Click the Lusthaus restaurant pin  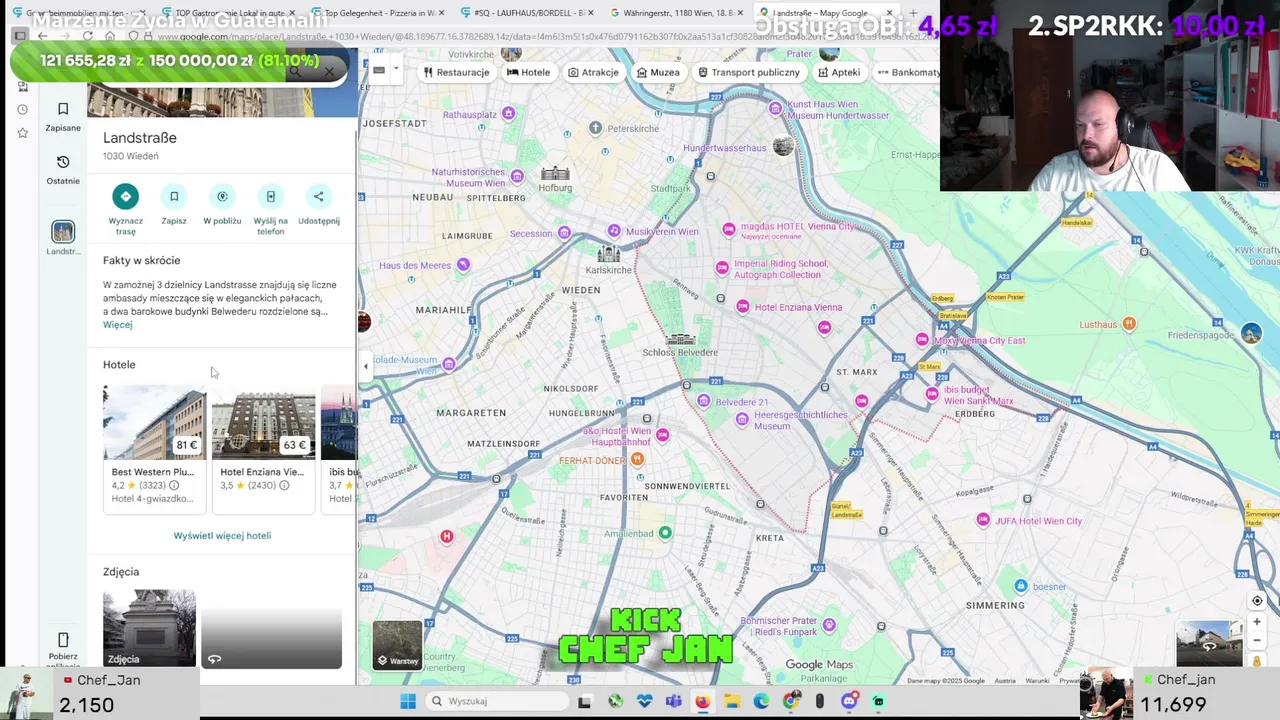tap(1129, 323)
